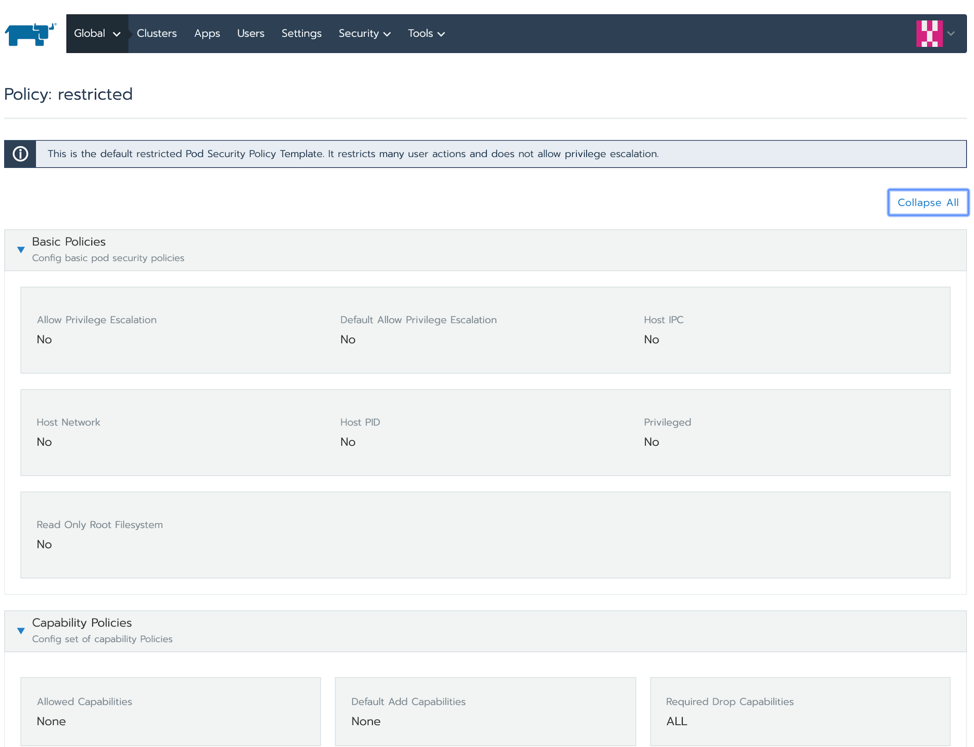
Task: Open the Security dropdown menu
Action: pos(364,34)
